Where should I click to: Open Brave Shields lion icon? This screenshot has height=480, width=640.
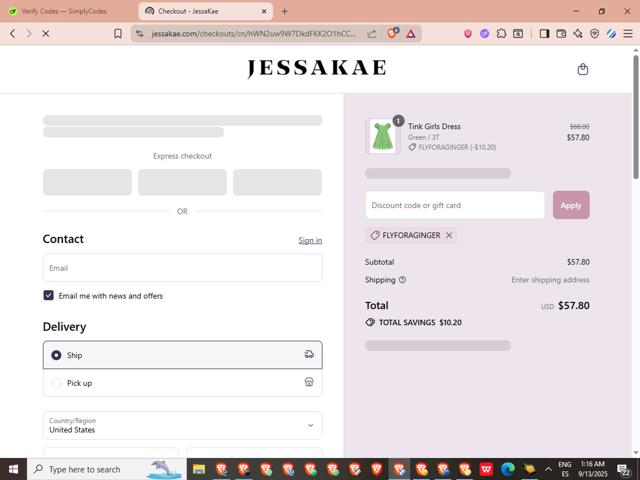click(x=392, y=33)
